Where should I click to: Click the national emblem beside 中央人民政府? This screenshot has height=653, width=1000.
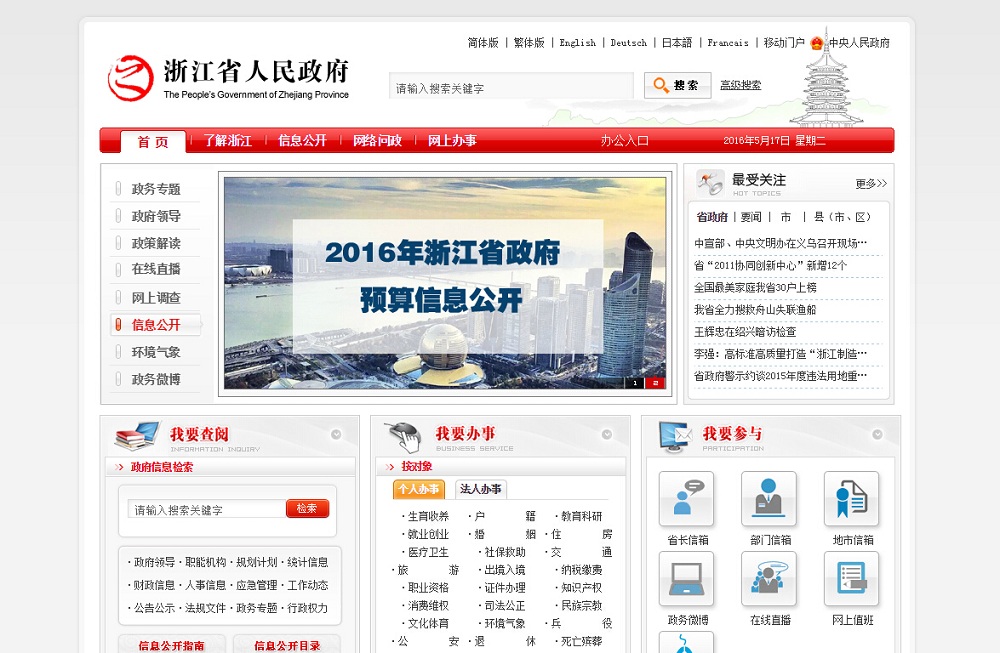817,43
